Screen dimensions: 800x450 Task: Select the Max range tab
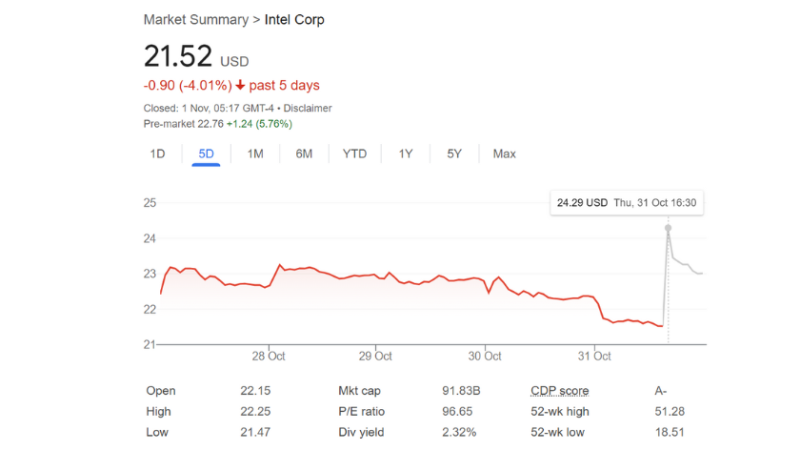coord(504,154)
